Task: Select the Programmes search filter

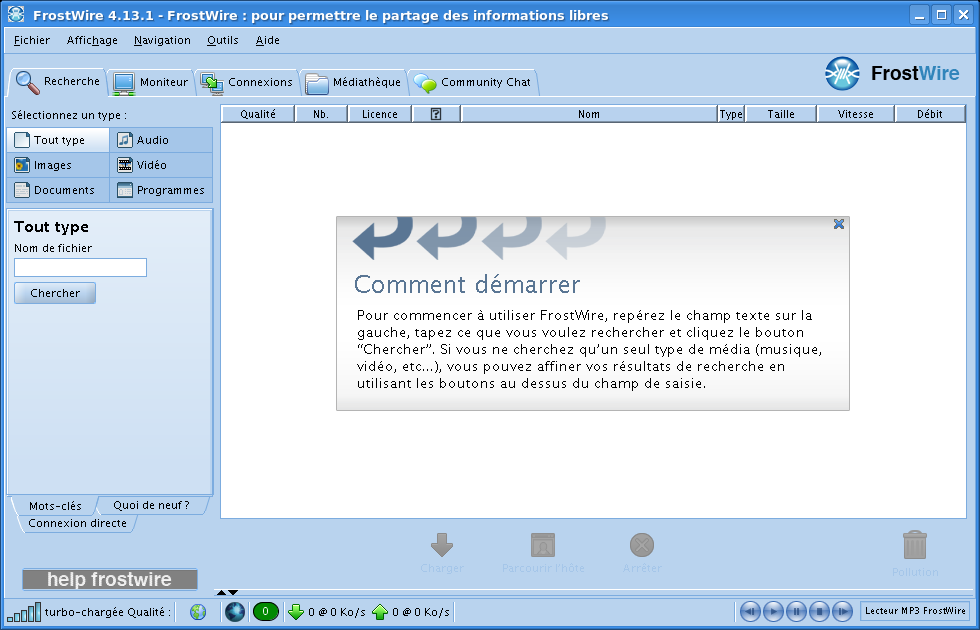Action: point(161,190)
